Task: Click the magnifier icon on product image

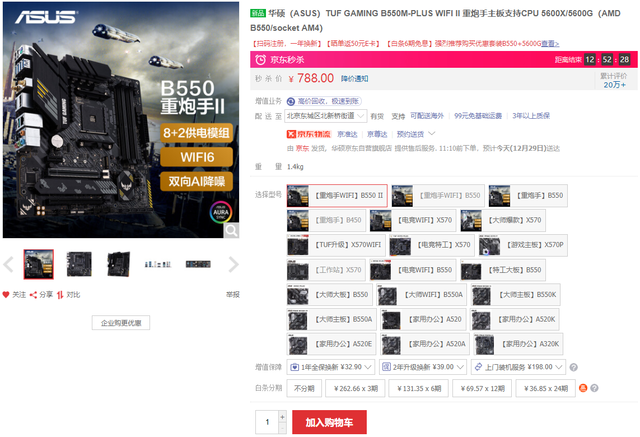Action: [x=231, y=231]
